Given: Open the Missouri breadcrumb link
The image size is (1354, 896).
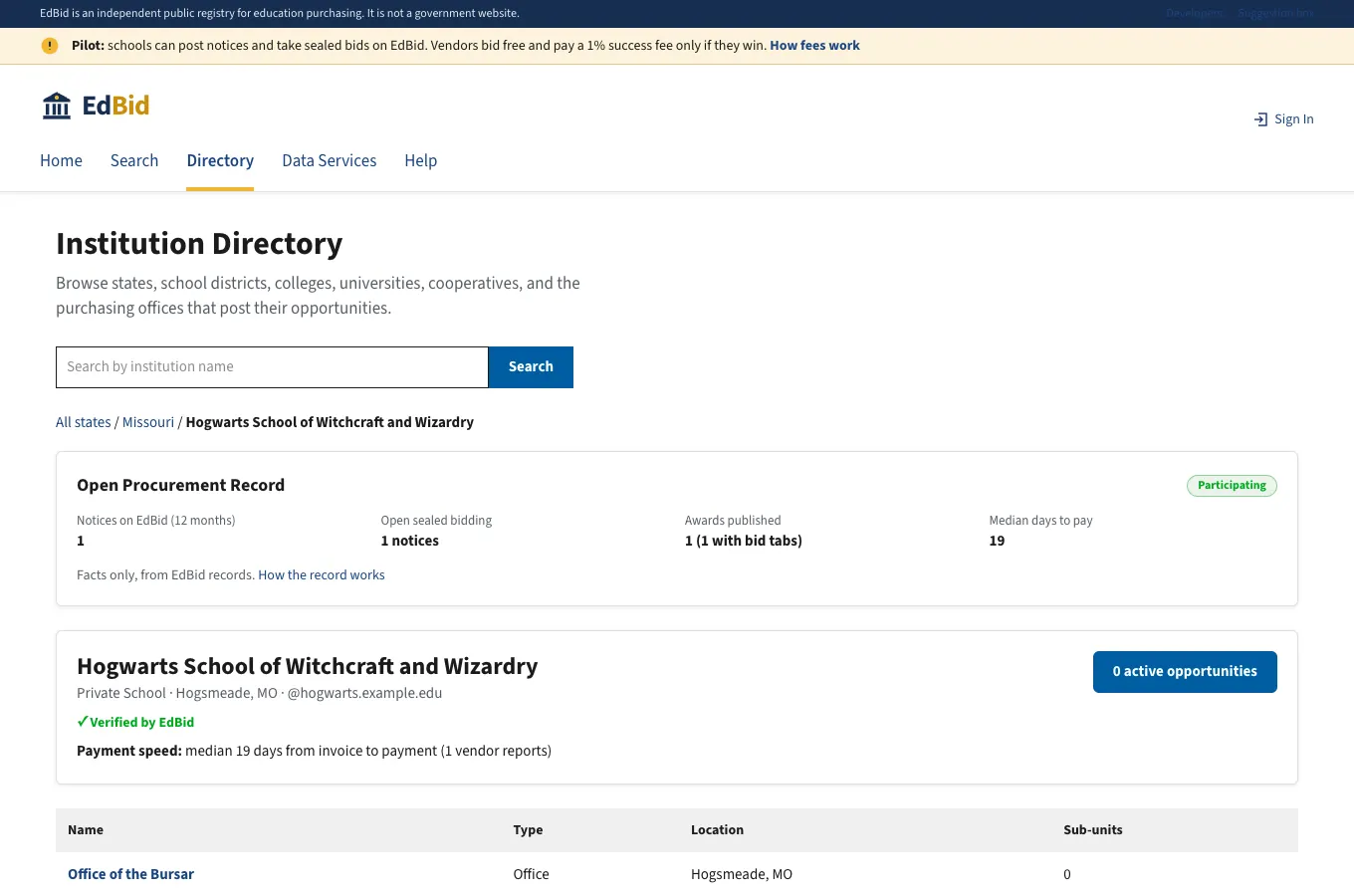Looking at the screenshot, I should 148,422.
